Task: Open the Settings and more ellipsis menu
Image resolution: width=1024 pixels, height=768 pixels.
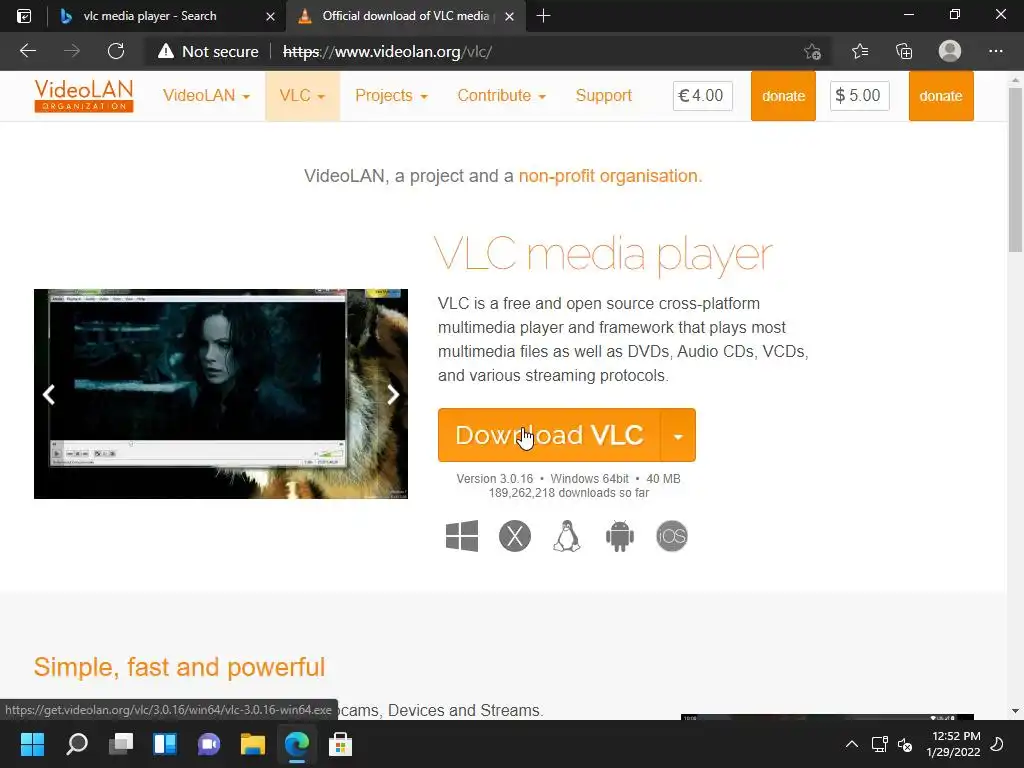Action: click(x=995, y=51)
